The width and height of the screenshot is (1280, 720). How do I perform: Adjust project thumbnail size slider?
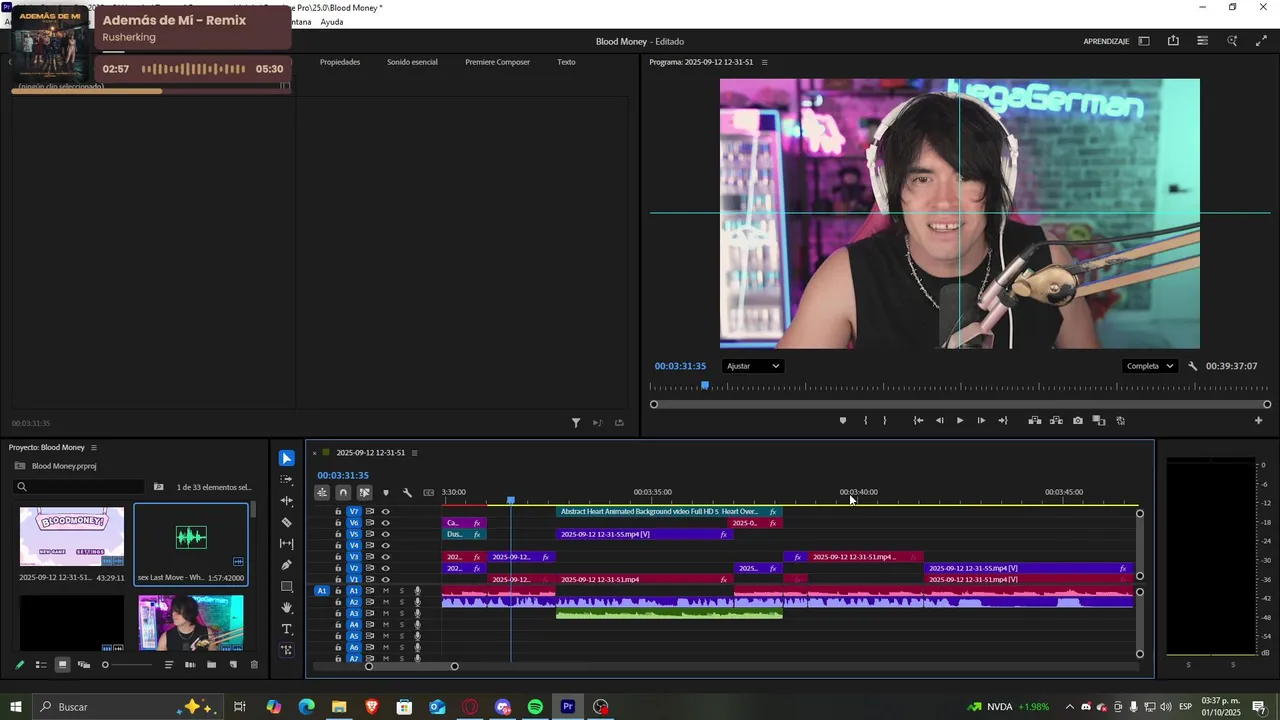128,665
